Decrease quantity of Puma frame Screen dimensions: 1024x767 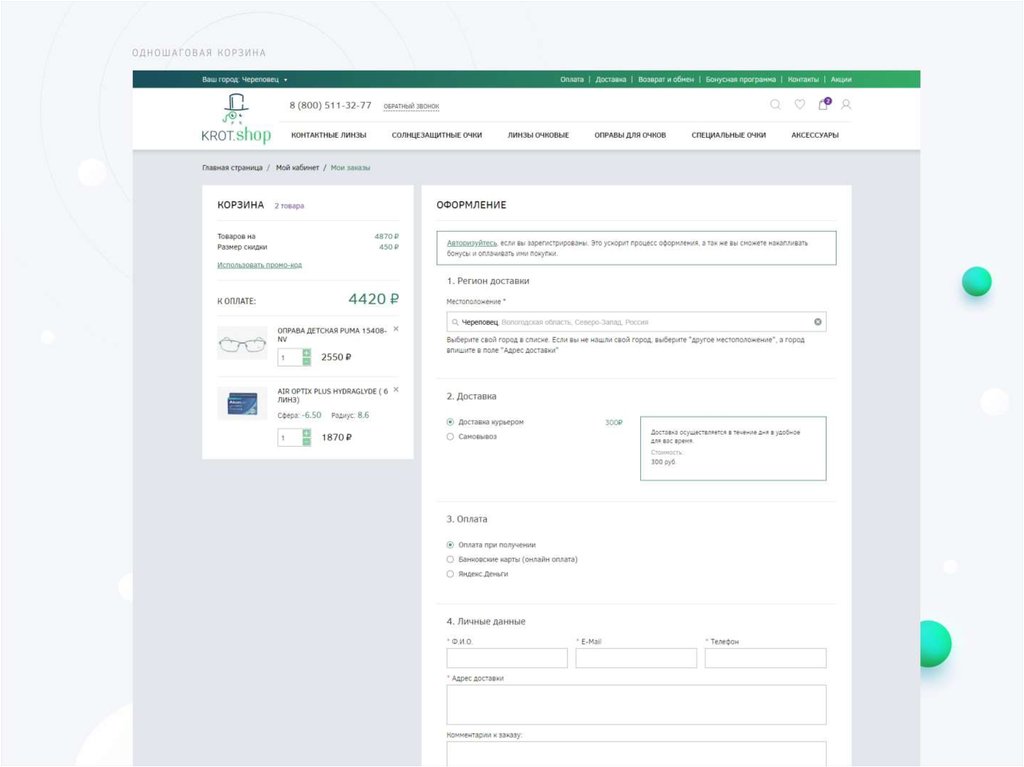306,361
